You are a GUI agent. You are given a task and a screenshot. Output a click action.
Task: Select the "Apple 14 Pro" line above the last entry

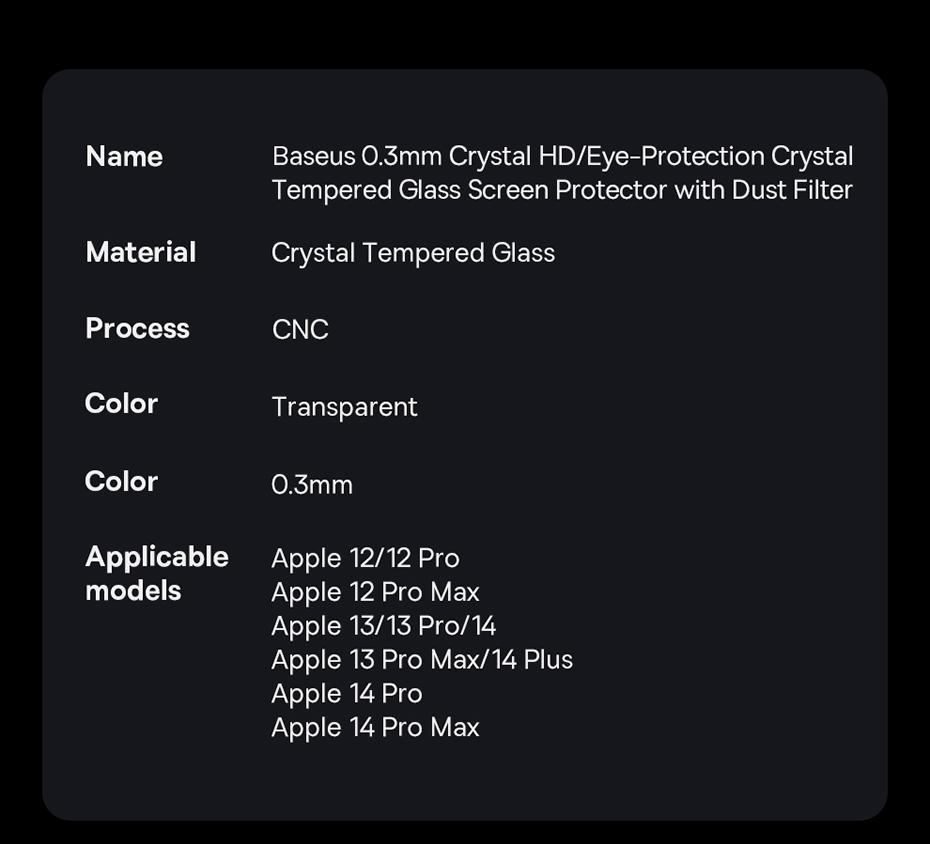[x=347, y=694]
